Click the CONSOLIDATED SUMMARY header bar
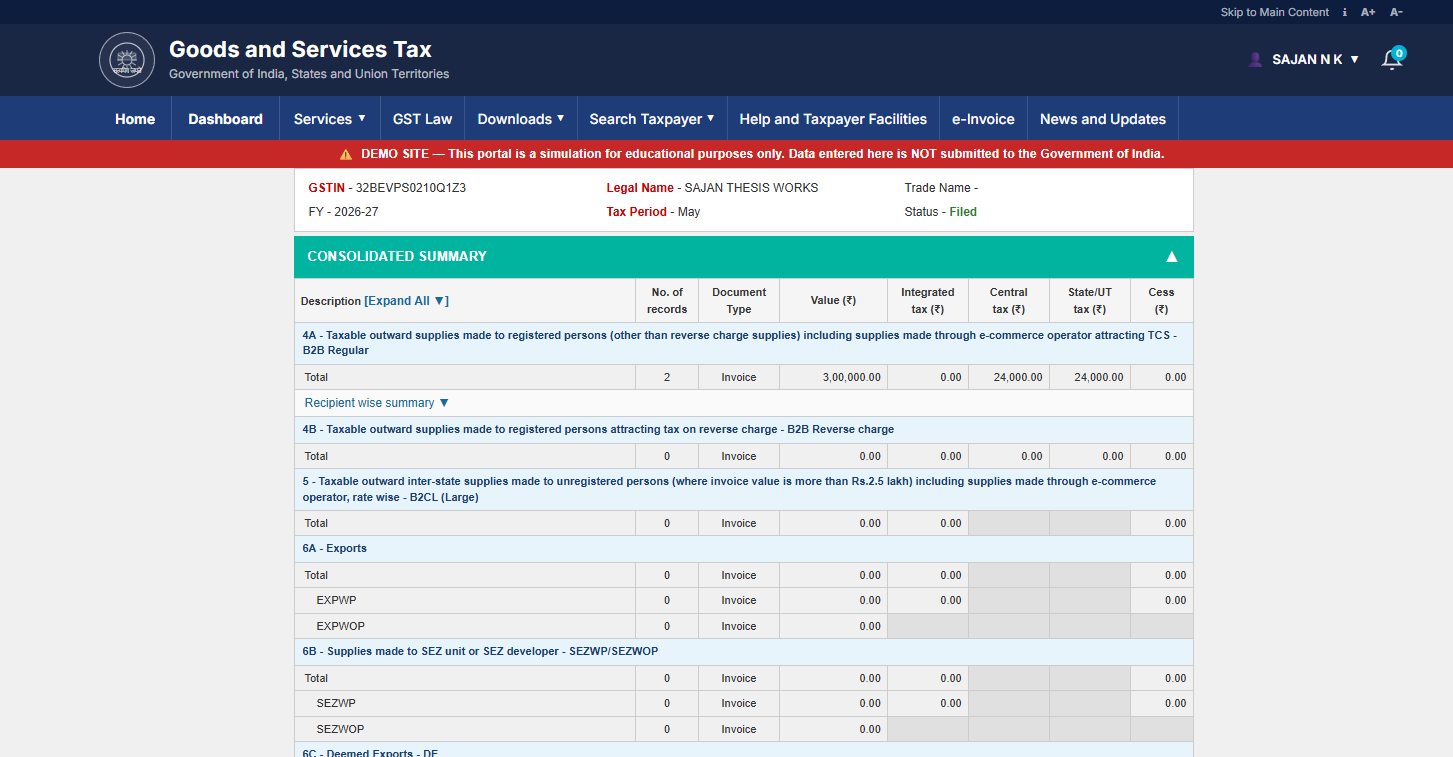This screenshot has width=1453, height=757. tap(744, 257)
